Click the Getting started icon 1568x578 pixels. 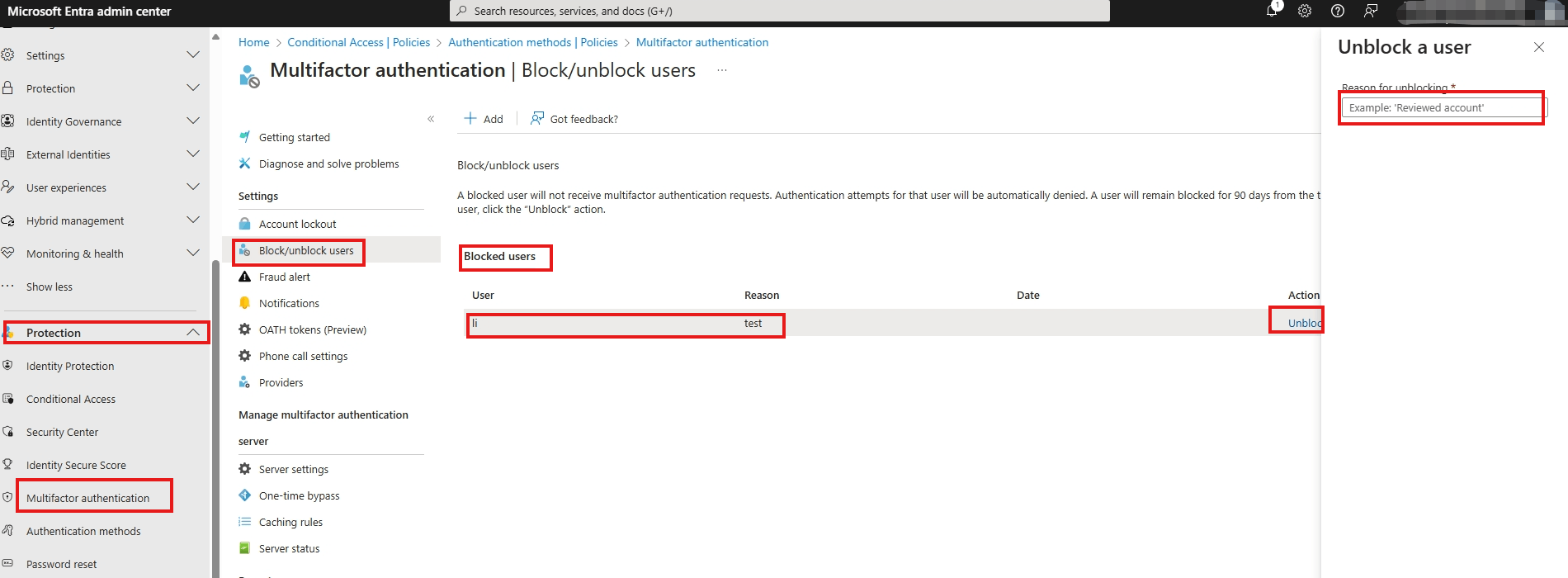[244, 137]
